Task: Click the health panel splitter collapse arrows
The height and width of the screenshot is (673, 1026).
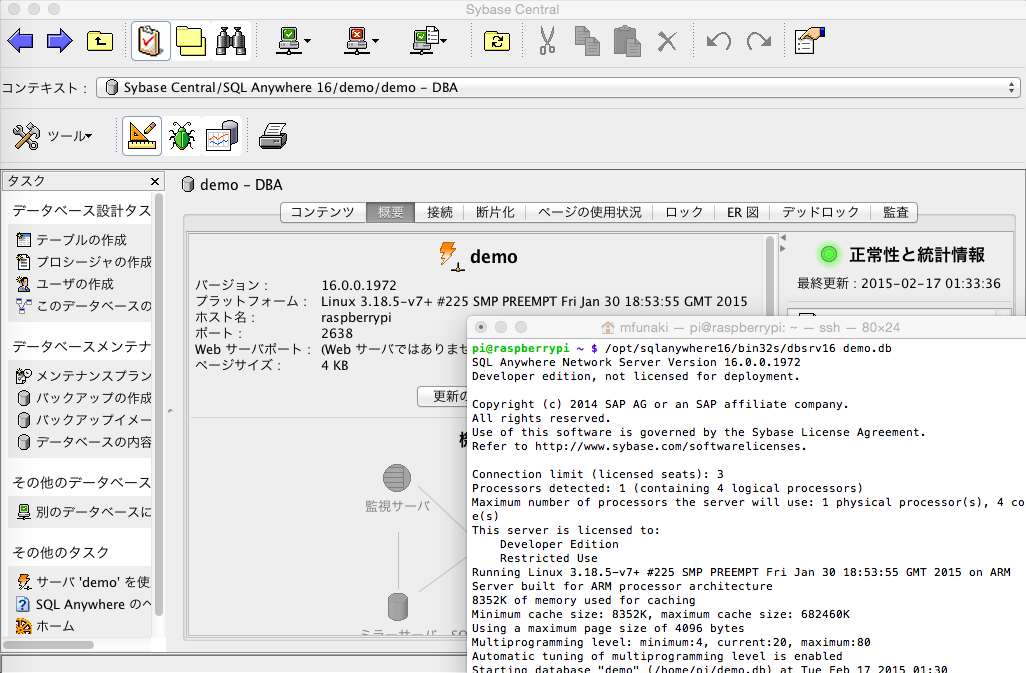Action: (x=783, y=243)
